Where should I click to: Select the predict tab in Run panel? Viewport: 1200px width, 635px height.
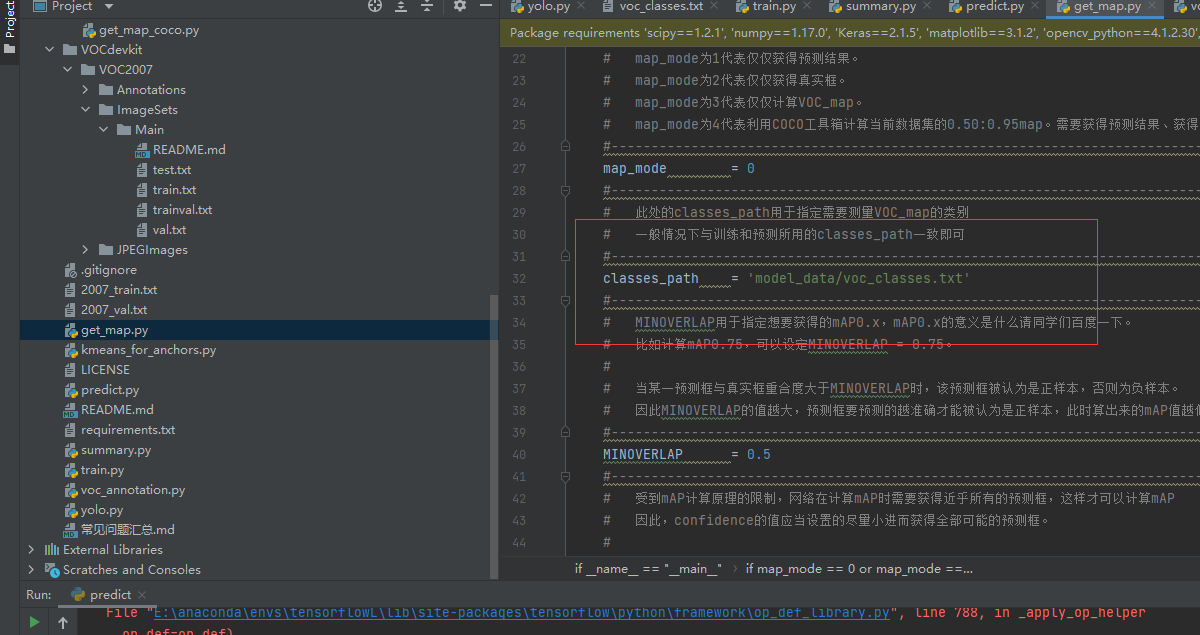[x=110, y=594]
